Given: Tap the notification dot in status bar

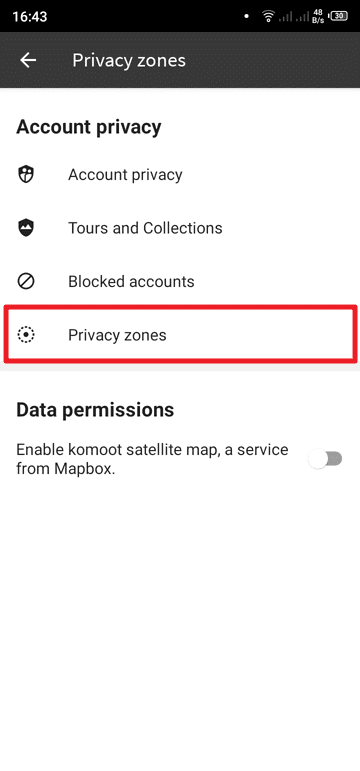Looking at the screenshot, I should click(246, 16).
